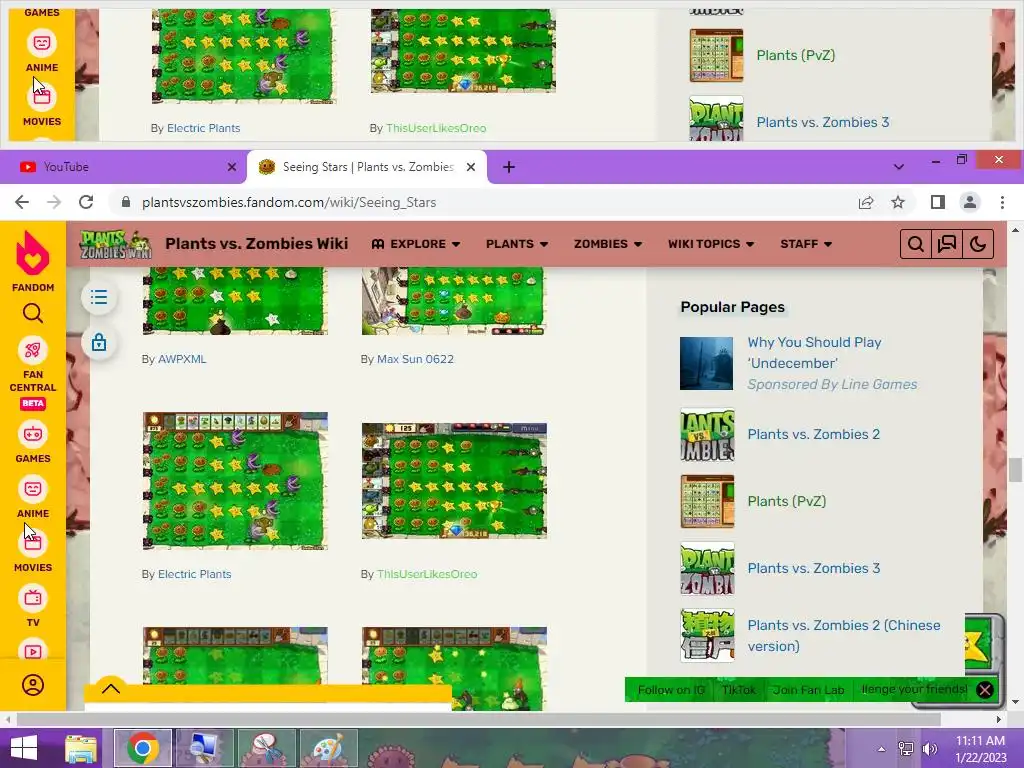Image resolution: width=1024 pixels, height=768 pixels.
Task: Click the wiki header search icon
Action: 916,244
